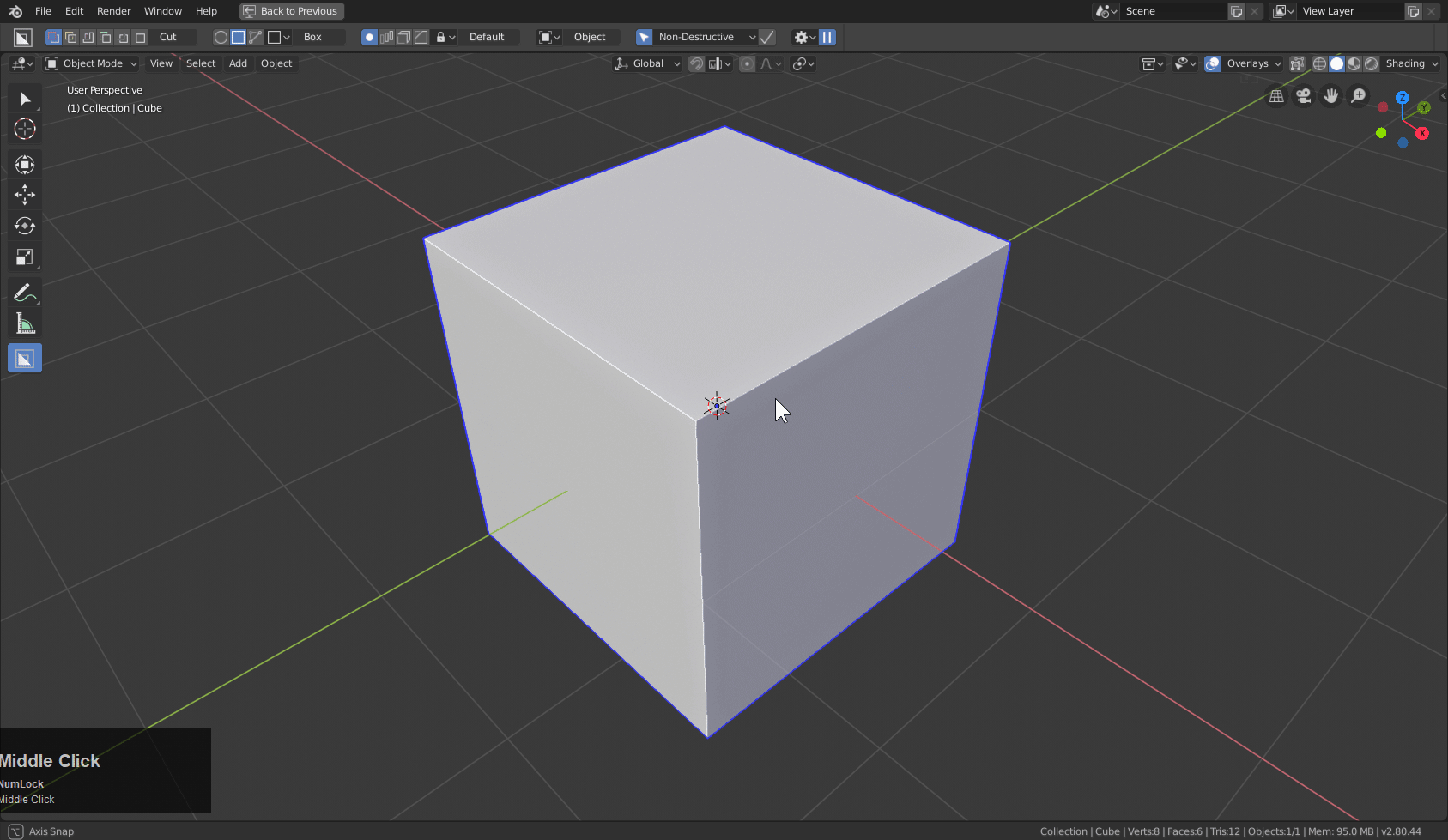Screen dimensions: 1448x840
Task: Toggle the X-ray show button
Action: [x=1297, y=63]
